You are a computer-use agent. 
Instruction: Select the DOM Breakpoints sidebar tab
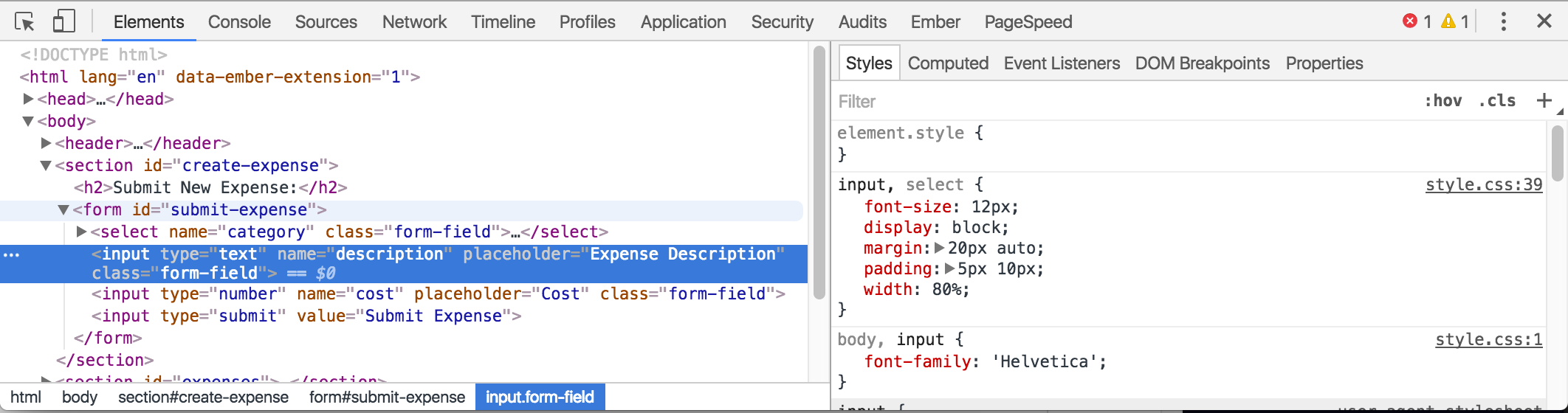click(1202, 63)
